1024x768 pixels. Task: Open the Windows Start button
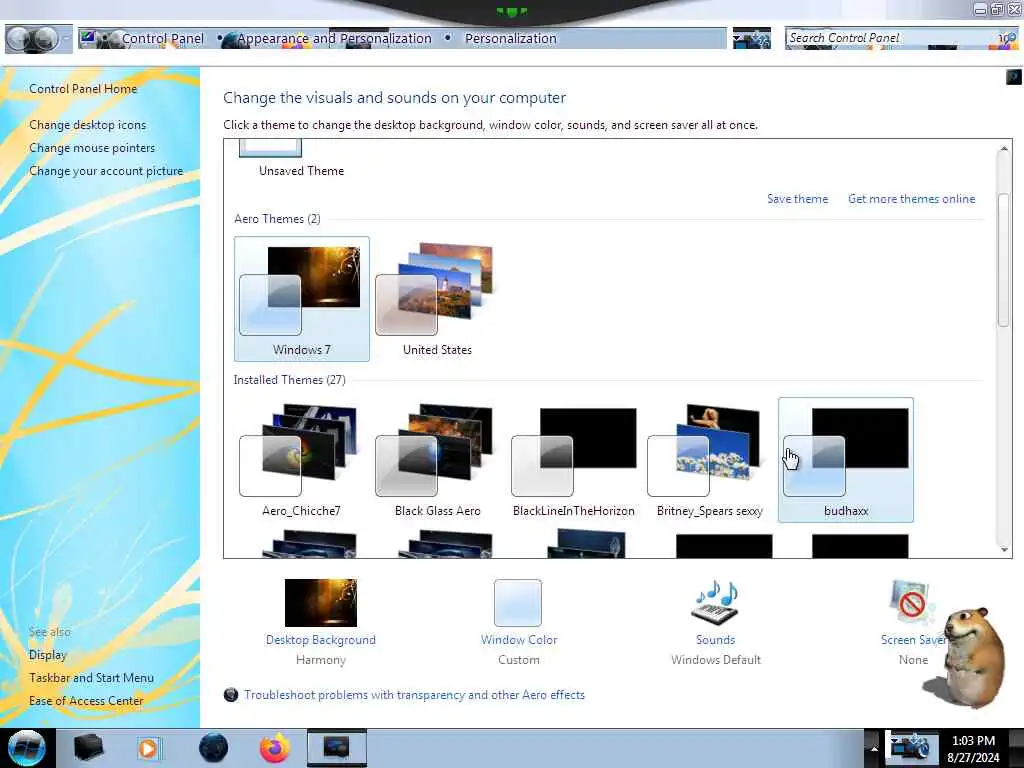point(26,748)
